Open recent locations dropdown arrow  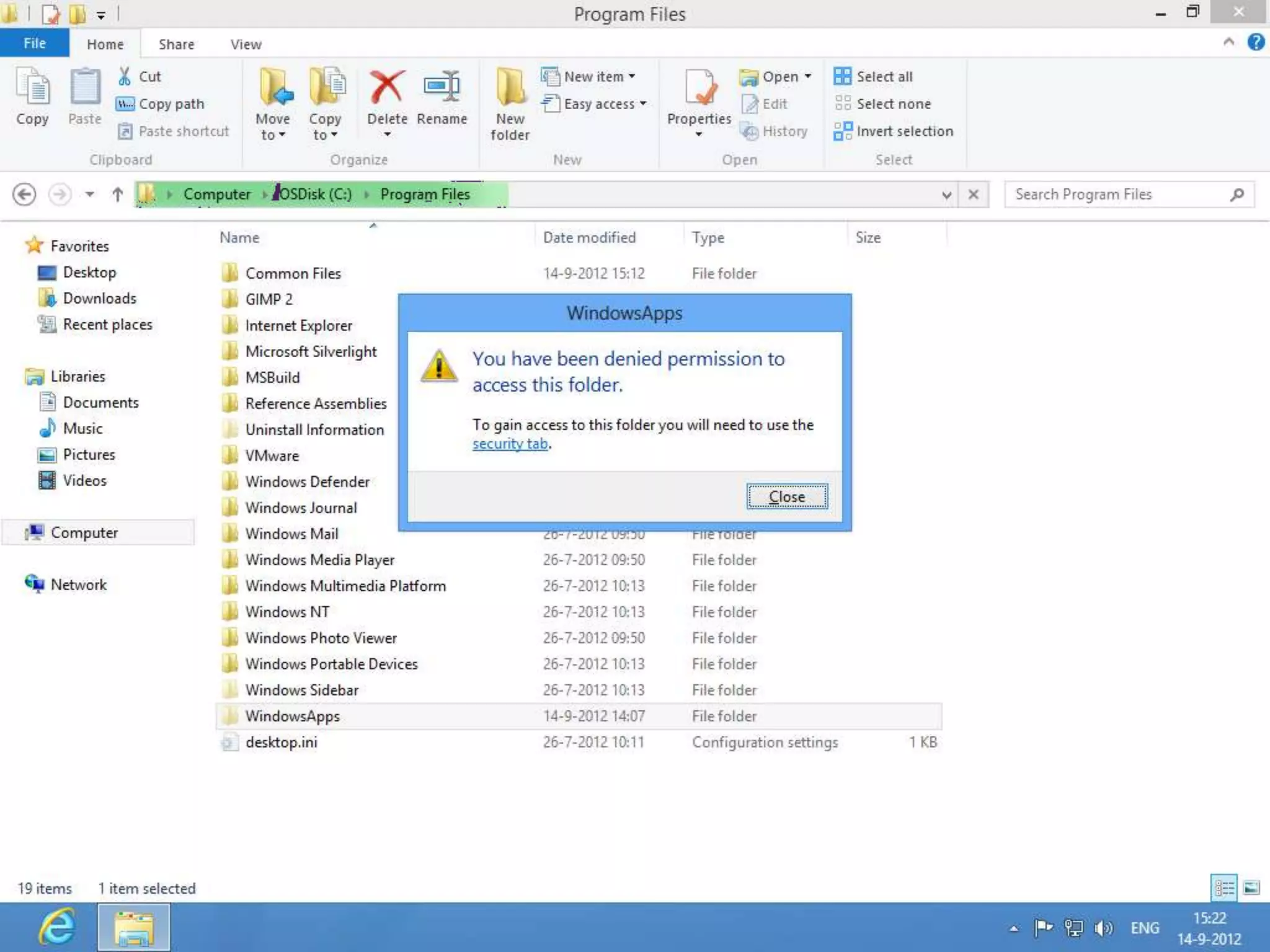point(90,195)
